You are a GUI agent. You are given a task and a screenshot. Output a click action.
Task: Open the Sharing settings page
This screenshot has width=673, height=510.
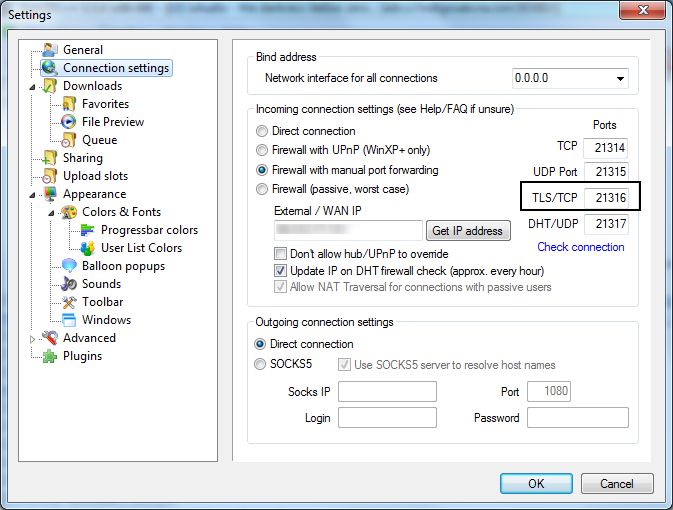83,158
